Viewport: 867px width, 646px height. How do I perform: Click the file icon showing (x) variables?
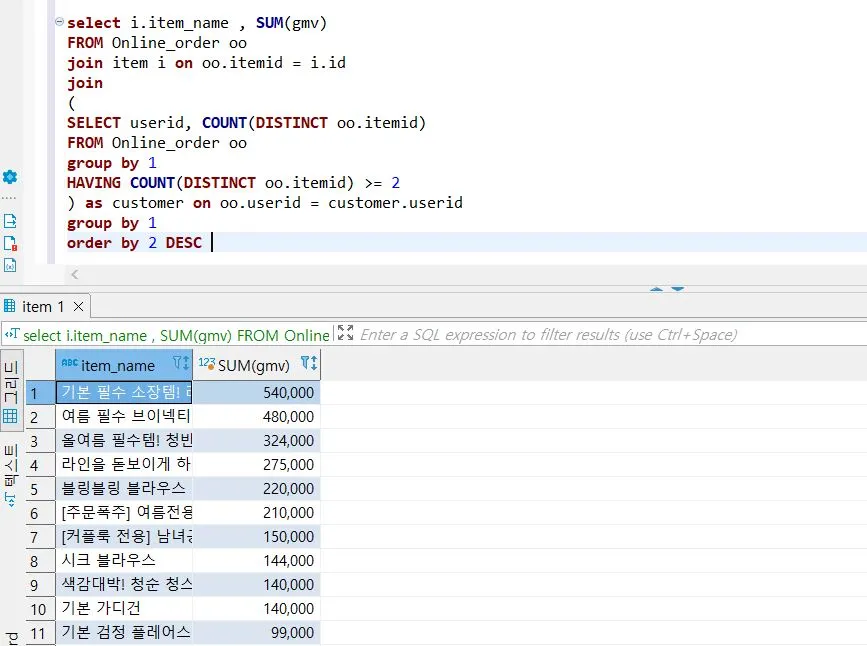coord(10,265)
